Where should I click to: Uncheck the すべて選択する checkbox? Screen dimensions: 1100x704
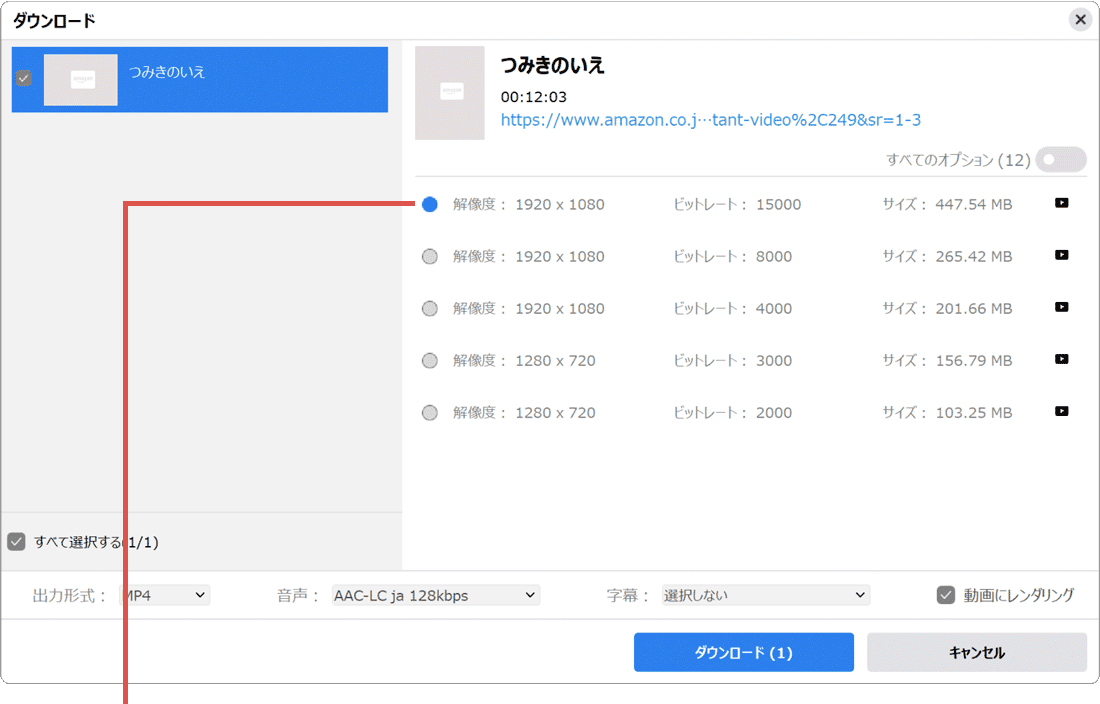pyautogui.click(x=16, y=541)
